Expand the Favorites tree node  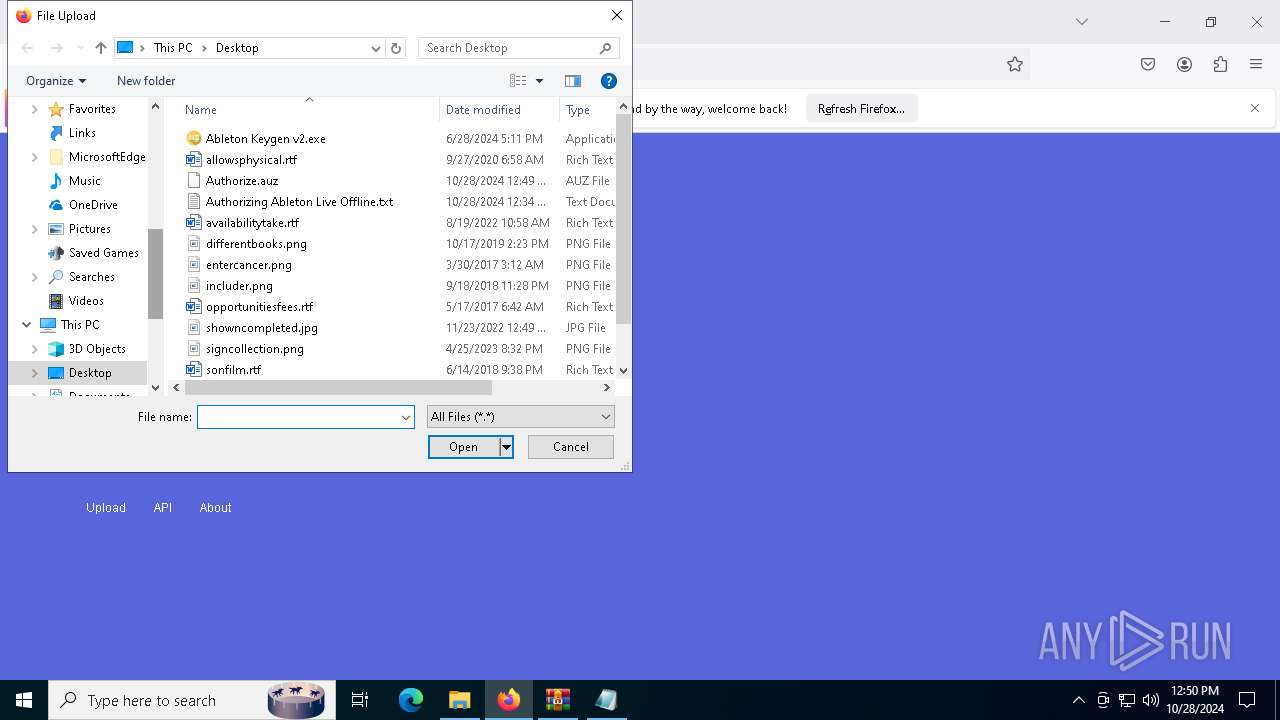click(35, 109)
